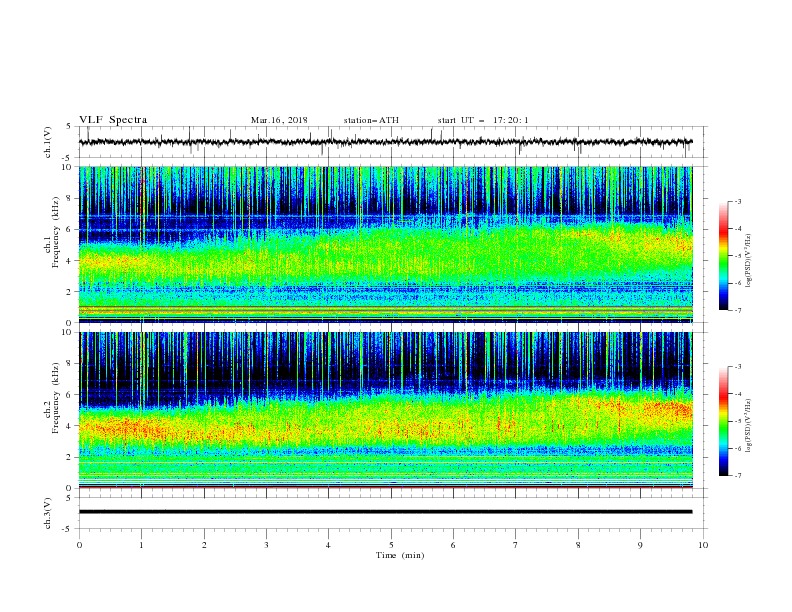Click the "4" kHz tick on ch.1 frequency axis

tap(70, 261)
